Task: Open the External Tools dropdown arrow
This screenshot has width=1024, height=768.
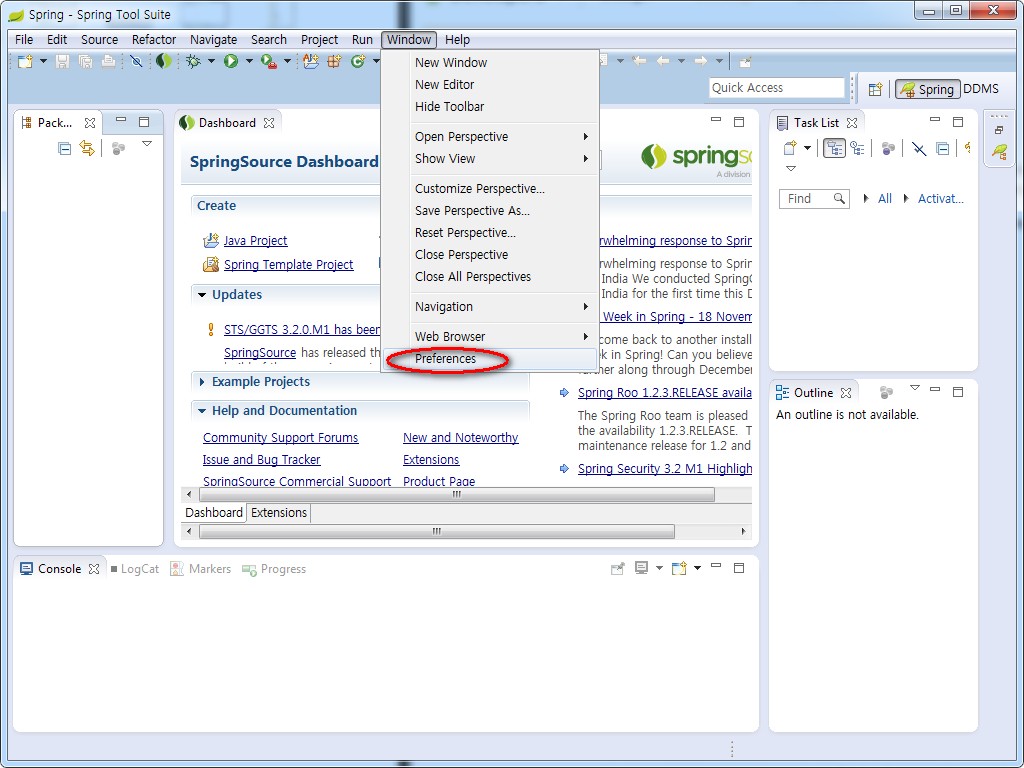Action: coord(287,61)
